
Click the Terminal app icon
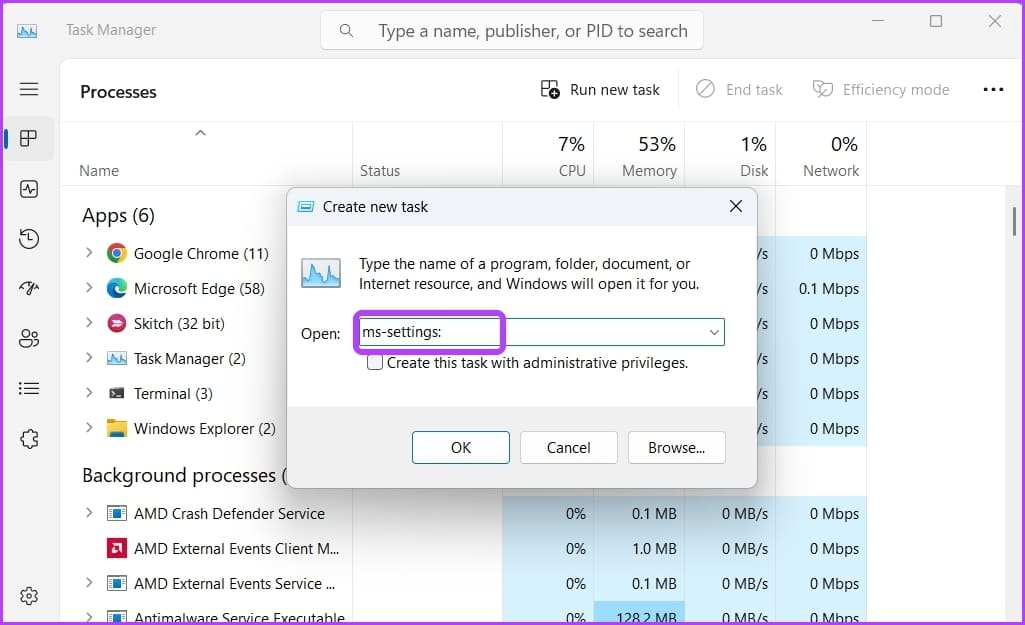click(116, 394)
